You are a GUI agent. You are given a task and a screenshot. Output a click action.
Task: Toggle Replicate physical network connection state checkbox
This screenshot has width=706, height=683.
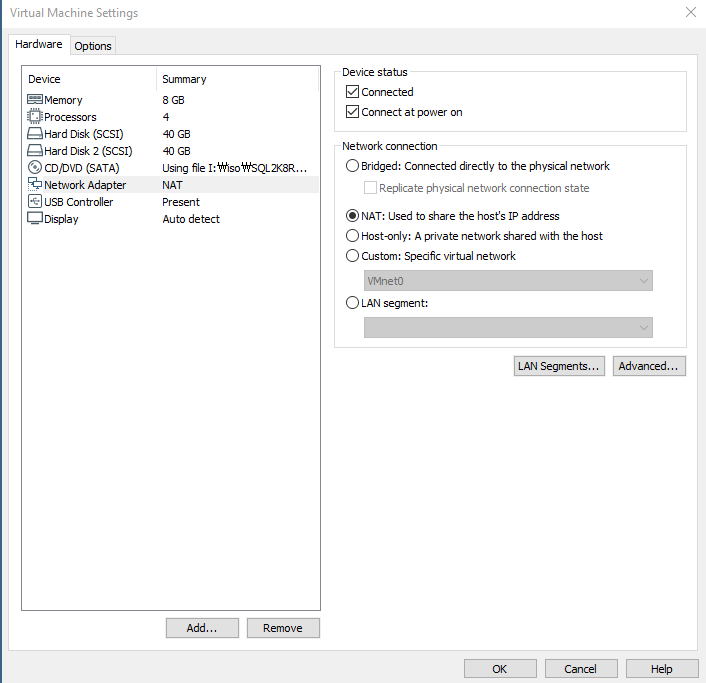[370, 188]
